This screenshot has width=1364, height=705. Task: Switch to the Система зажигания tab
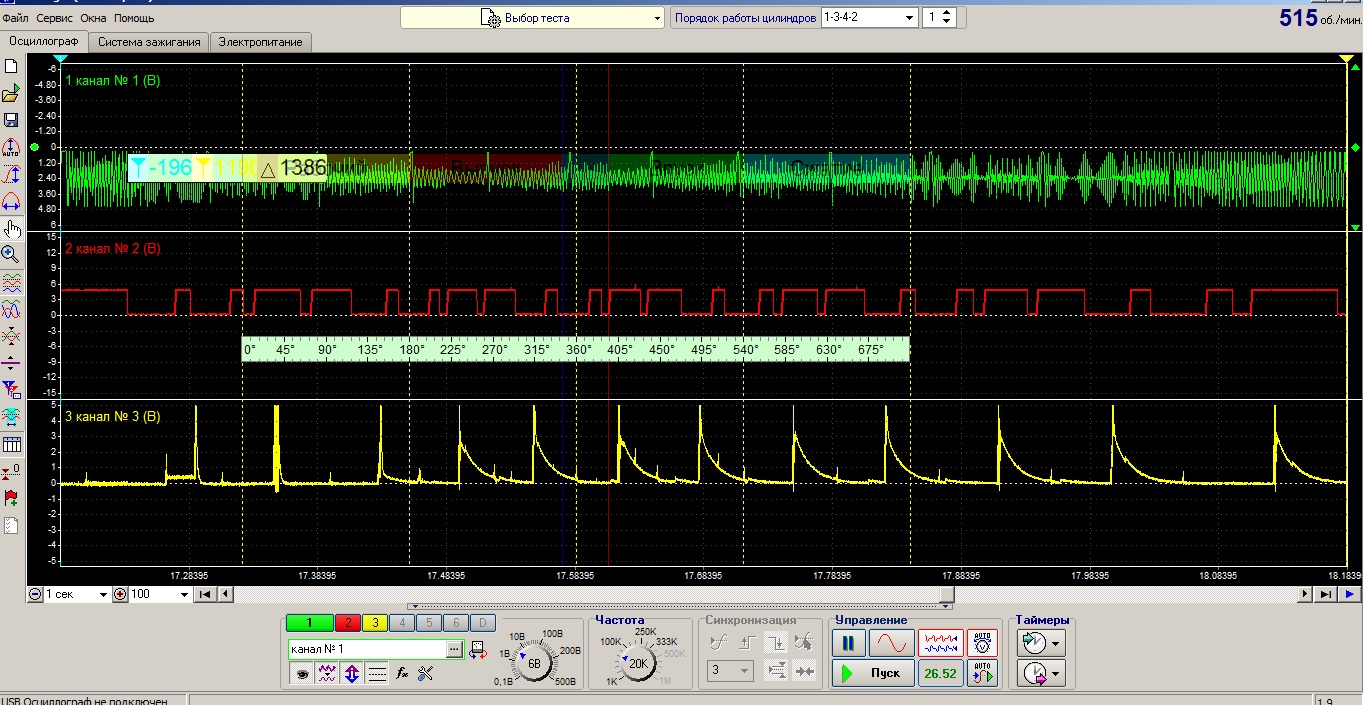(149, 42)
